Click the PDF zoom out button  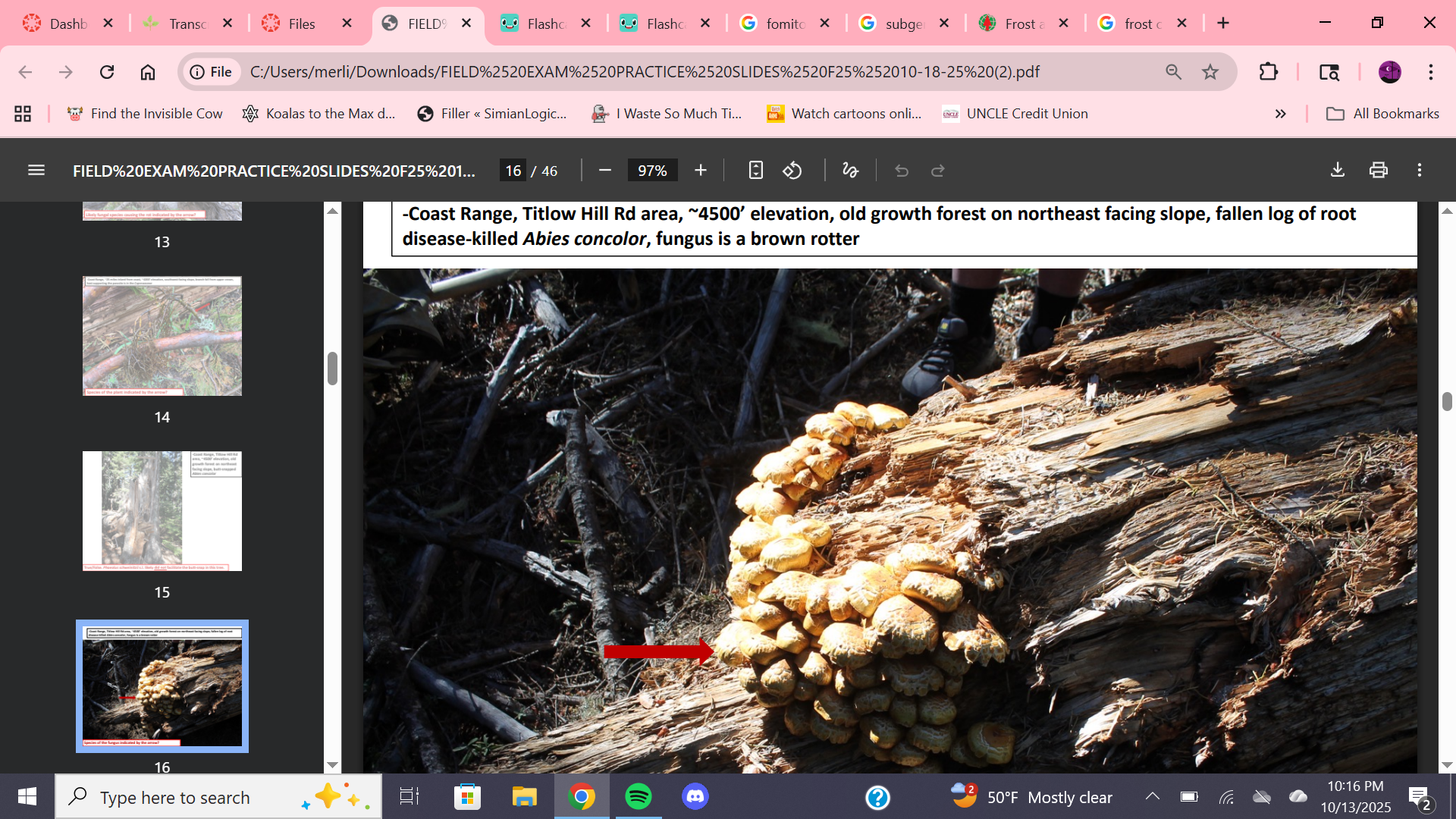(604, 171)
